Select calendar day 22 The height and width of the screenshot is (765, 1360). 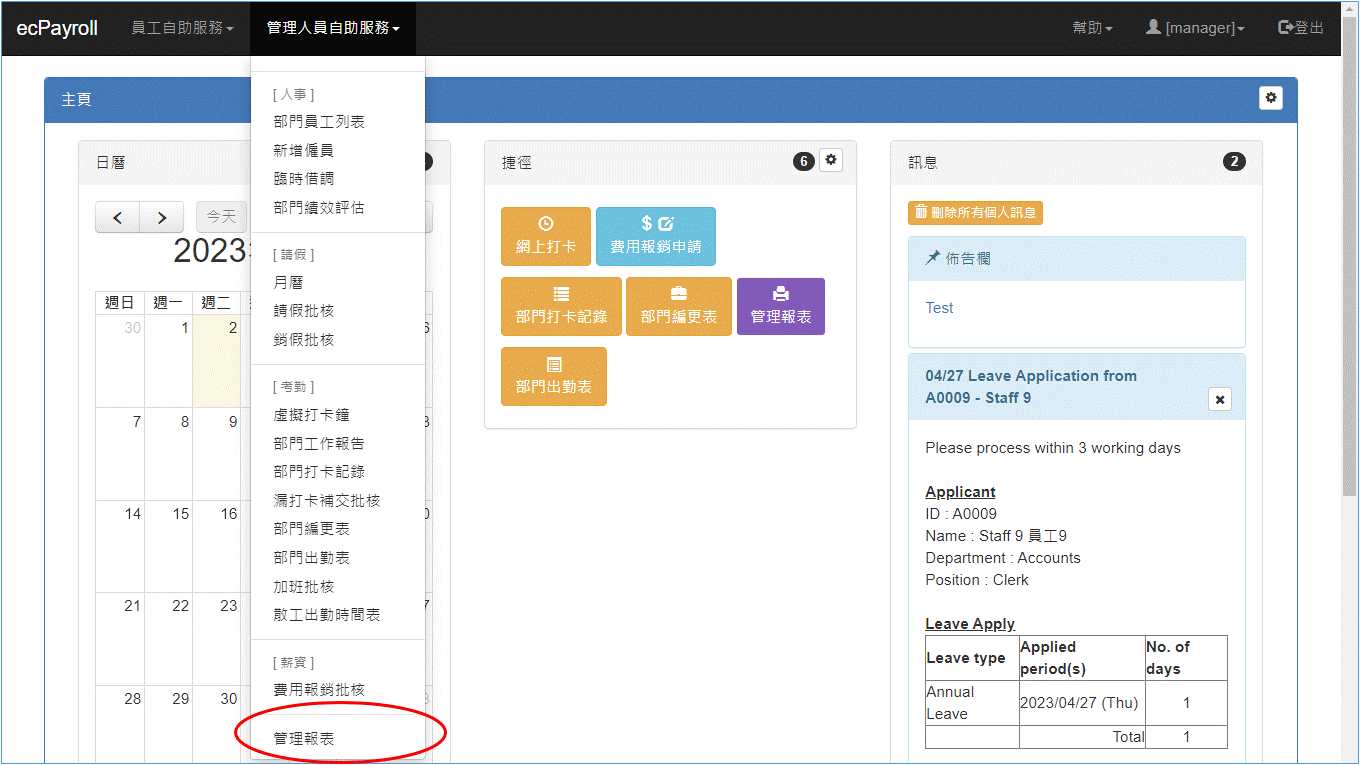click(168, 638)
